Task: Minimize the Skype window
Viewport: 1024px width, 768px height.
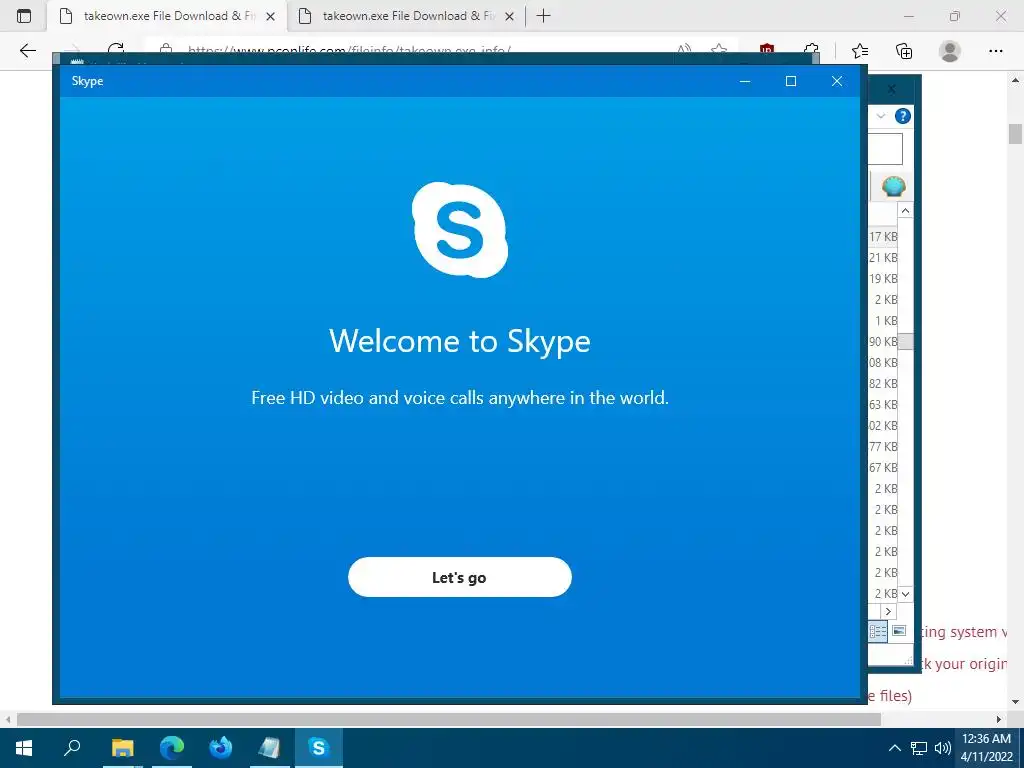Action: pos(745,81)
